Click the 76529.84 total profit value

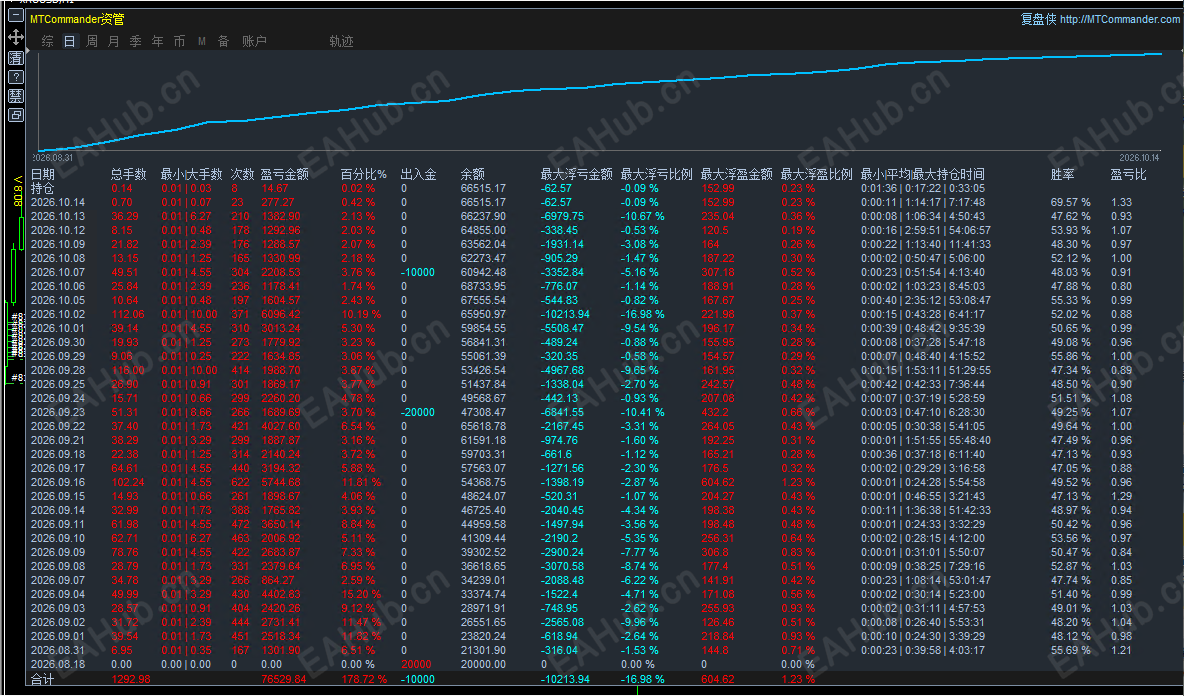[284, 679]
